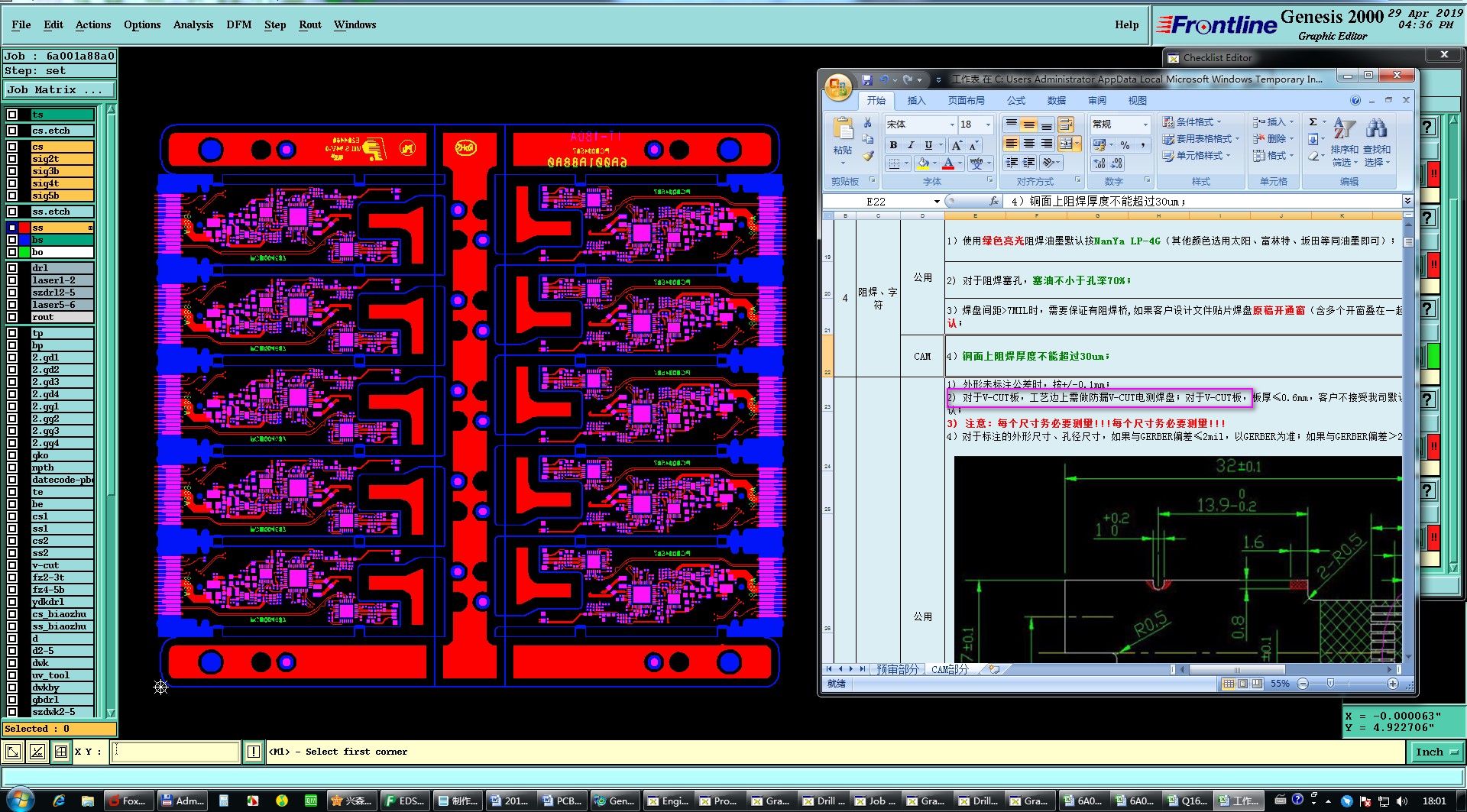Screen dimensions: 1467x812
Task: Open the DFM menu
Action: (x=239, y=25)
